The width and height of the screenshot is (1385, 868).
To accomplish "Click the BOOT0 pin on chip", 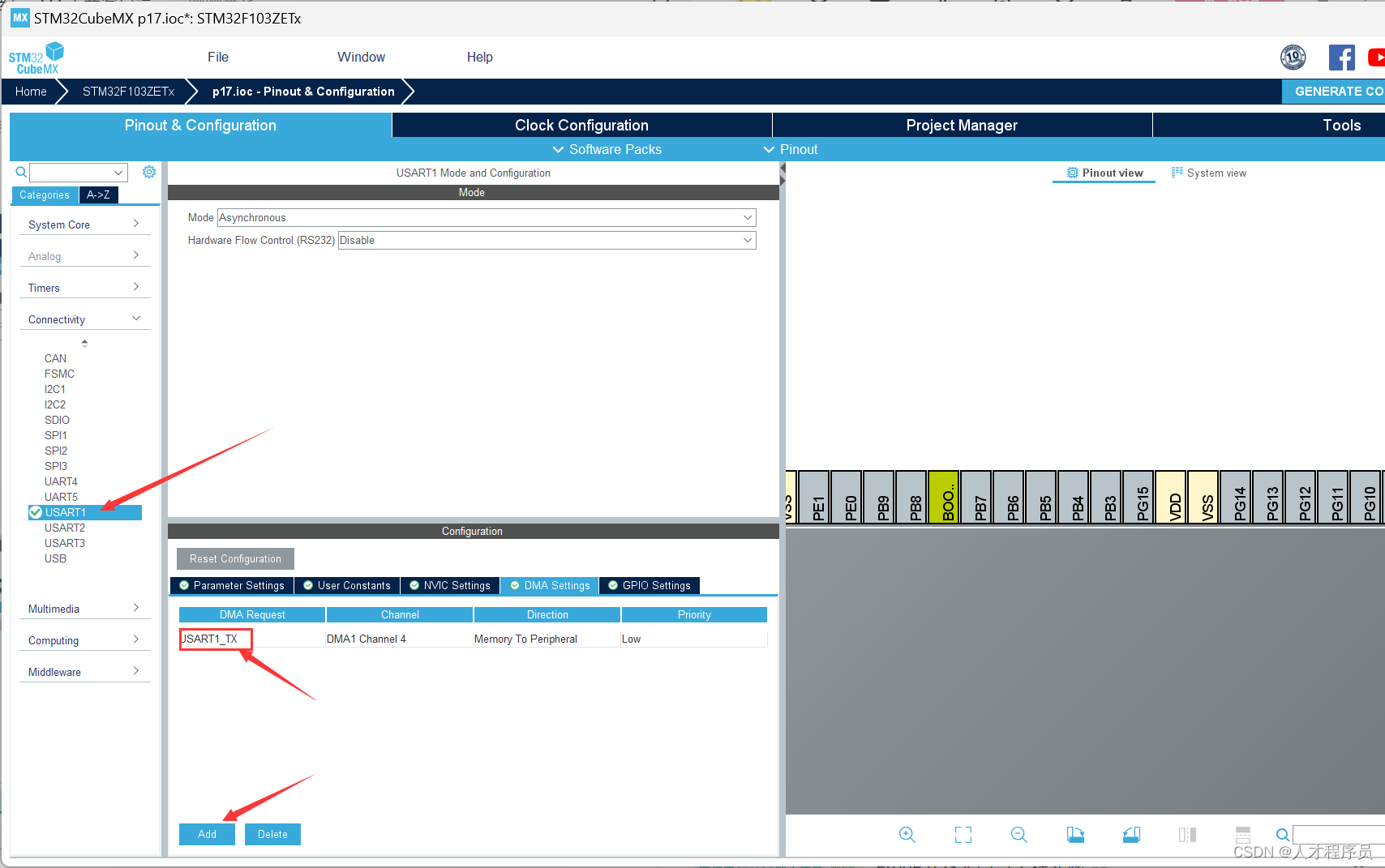I will [944, 497].
